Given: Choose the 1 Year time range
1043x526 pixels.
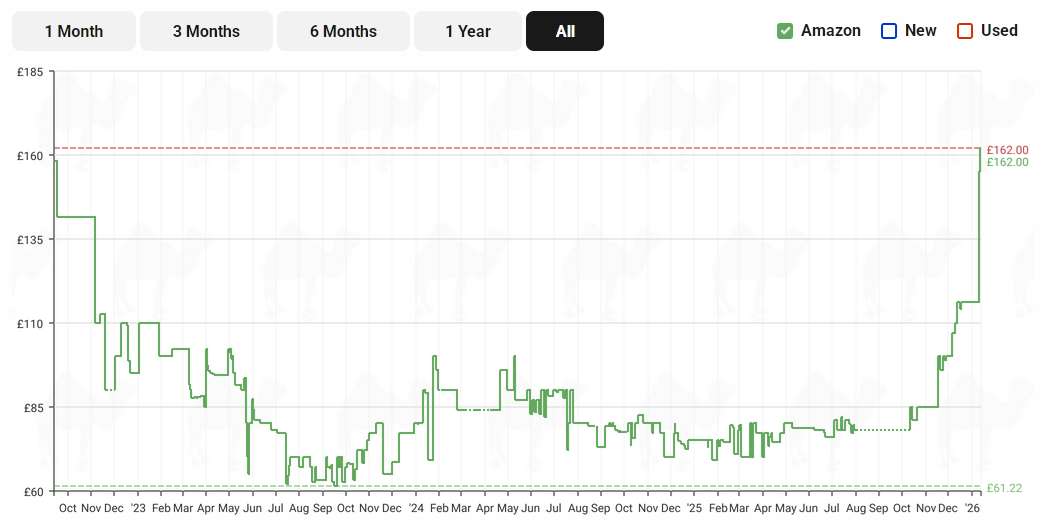Looking at the screenshot, I should [468, 31].
